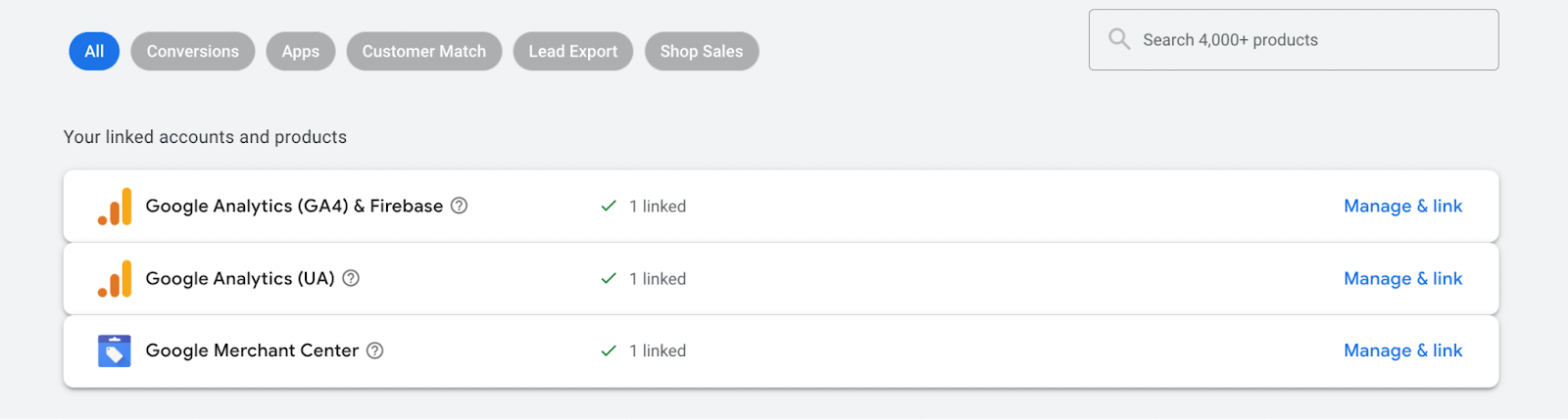Viewport: 1568px width, 420px height.
Task: Select the All filter chip
Action: (94, 52)
